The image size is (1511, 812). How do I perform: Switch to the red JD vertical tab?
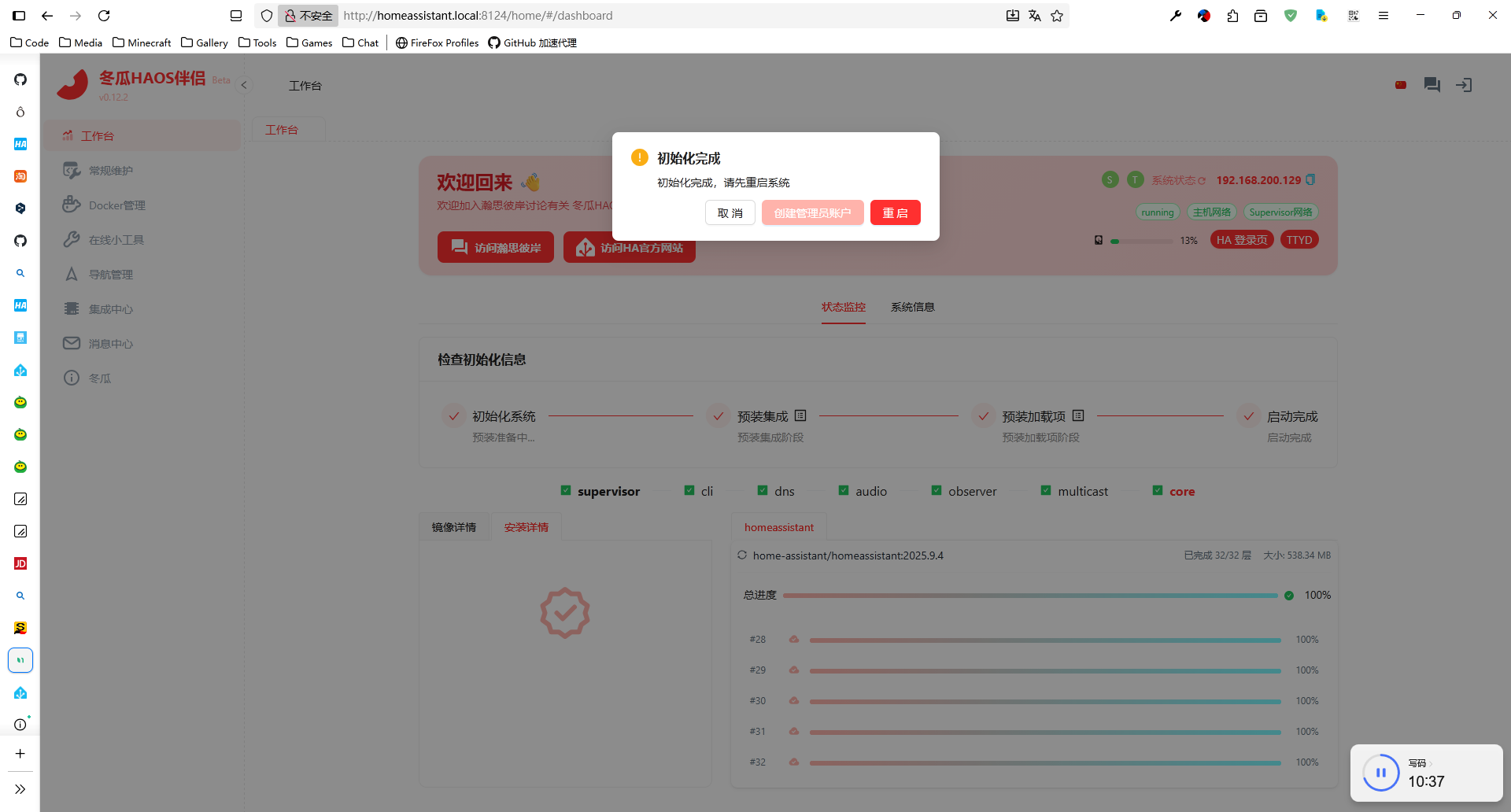tap(20, 563)
